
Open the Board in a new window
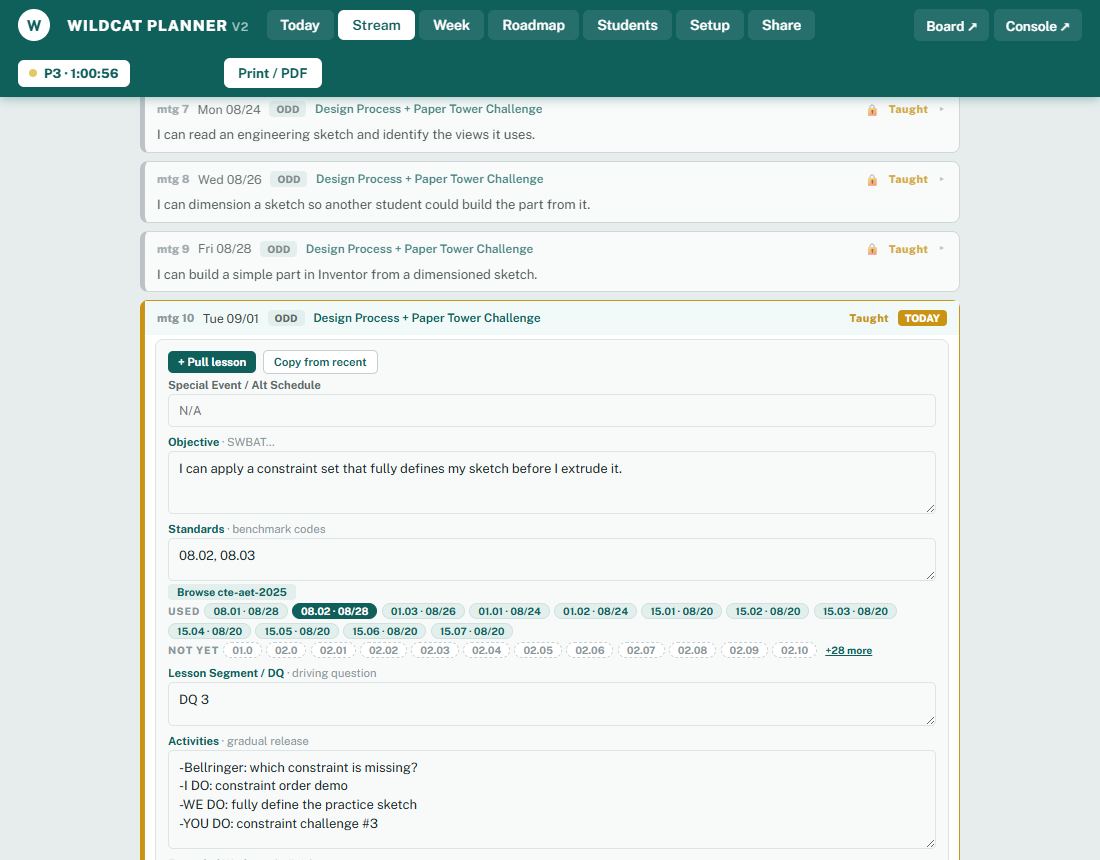pyautogui.click(x=951, y=26)
